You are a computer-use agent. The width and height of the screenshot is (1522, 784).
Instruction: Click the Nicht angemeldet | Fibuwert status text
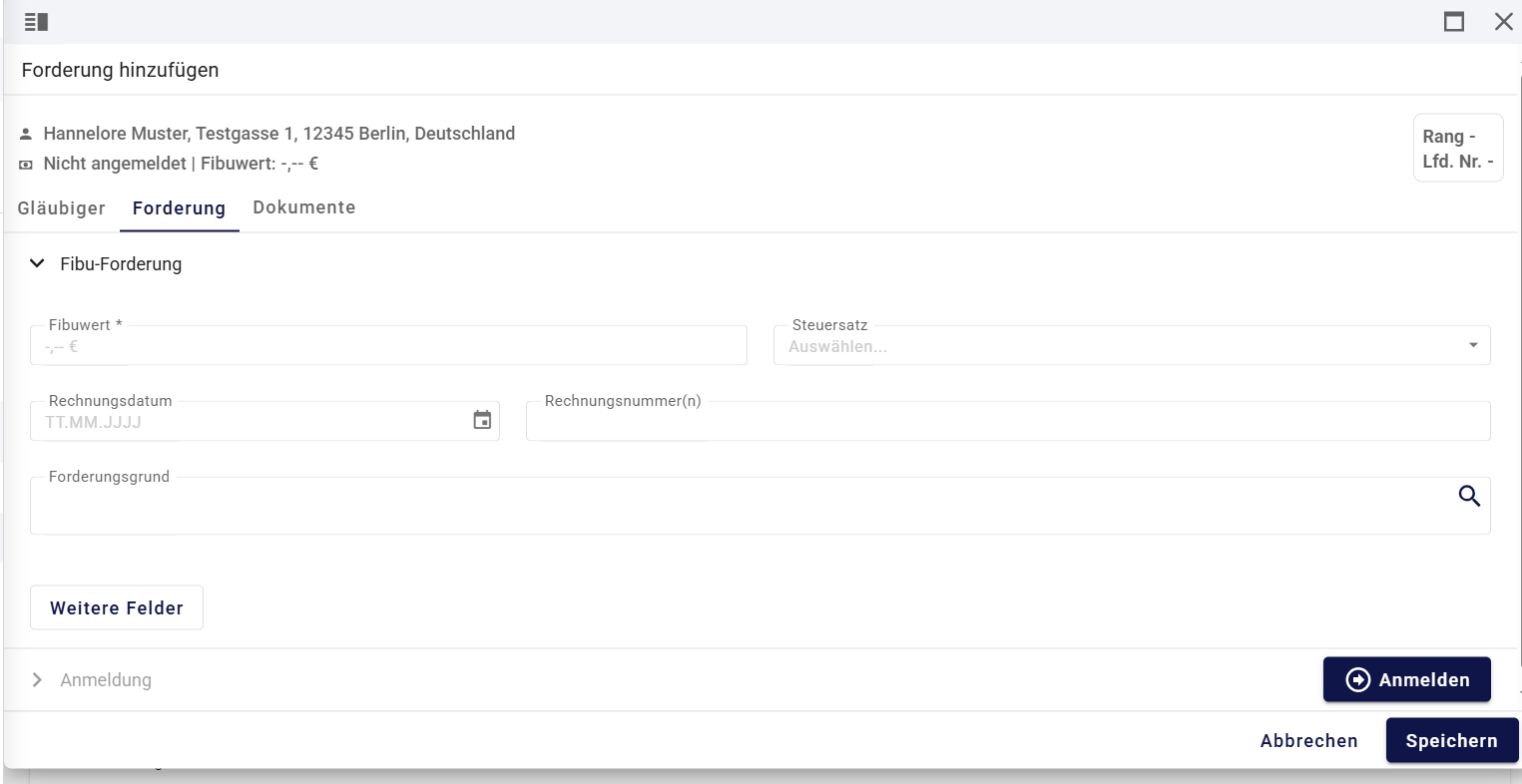coord(181,164)
